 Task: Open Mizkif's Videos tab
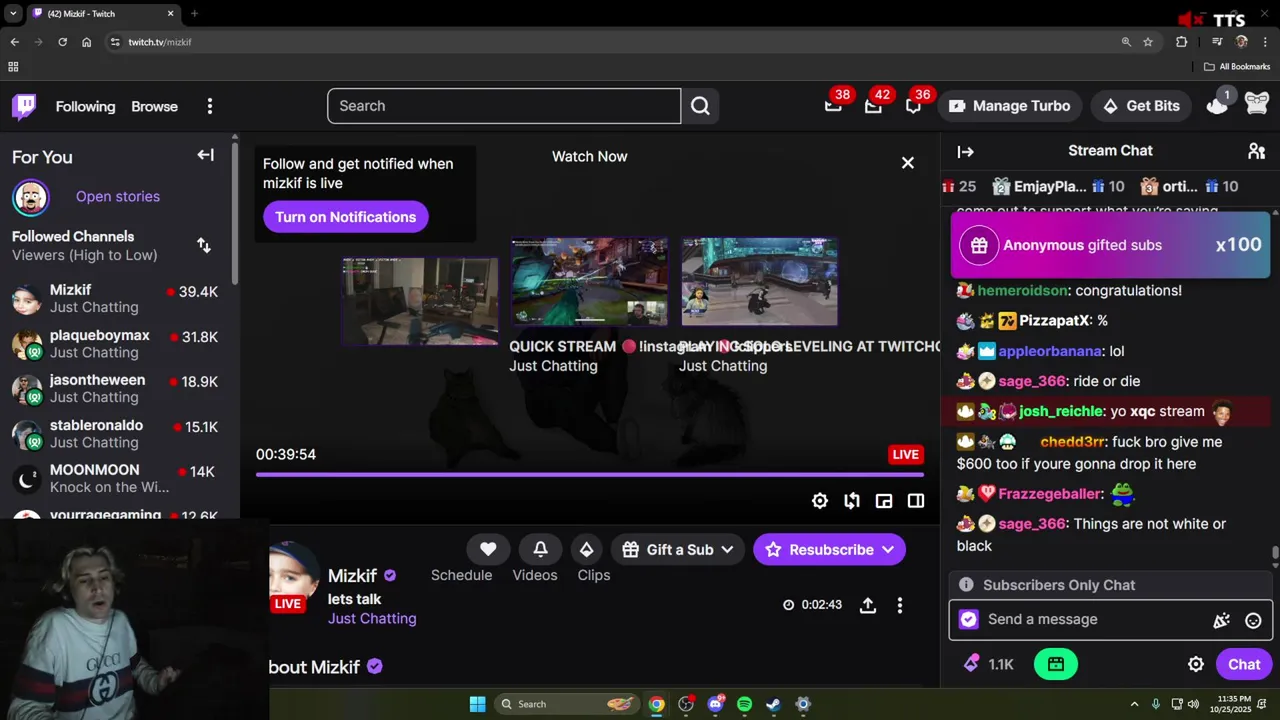535,575
